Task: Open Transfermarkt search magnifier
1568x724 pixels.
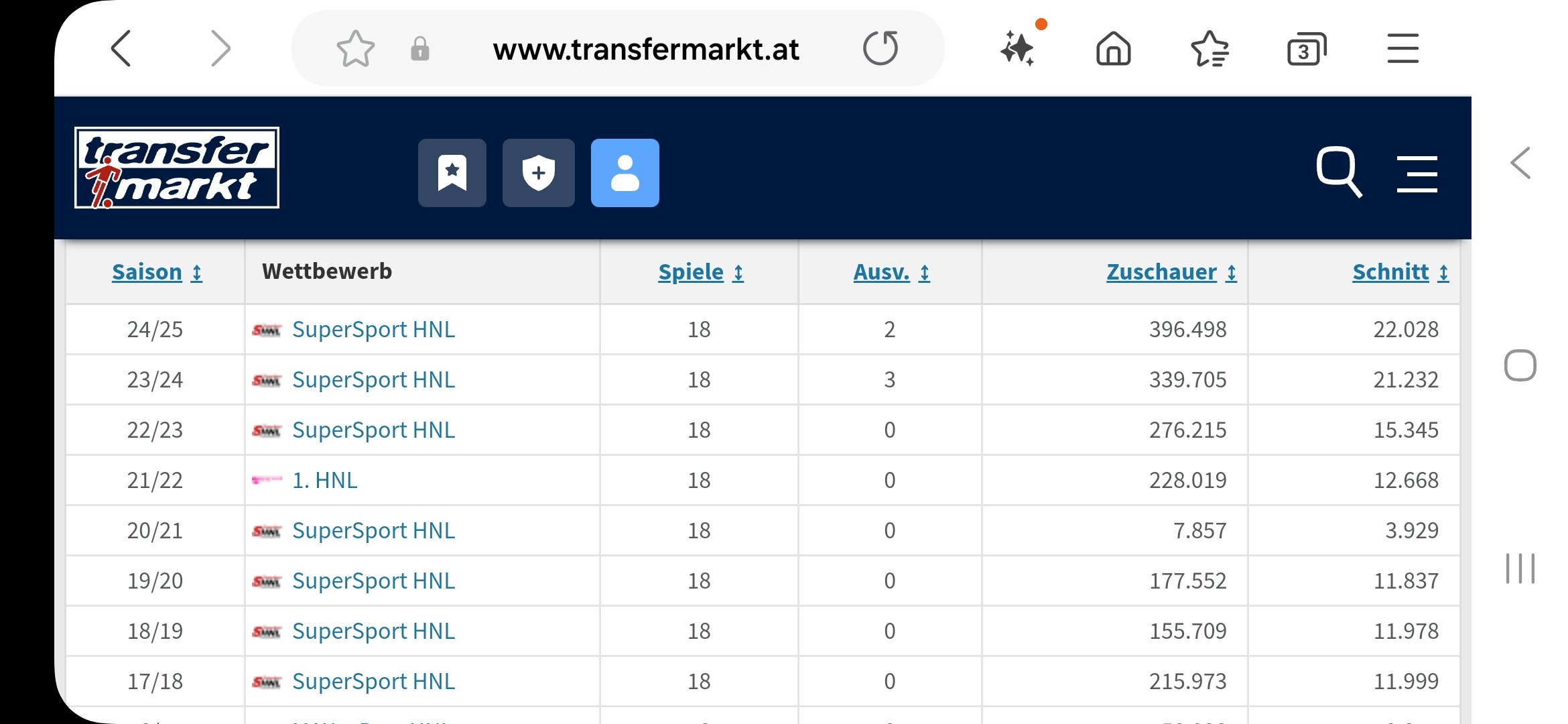Action: click(x=1339, y=172)
